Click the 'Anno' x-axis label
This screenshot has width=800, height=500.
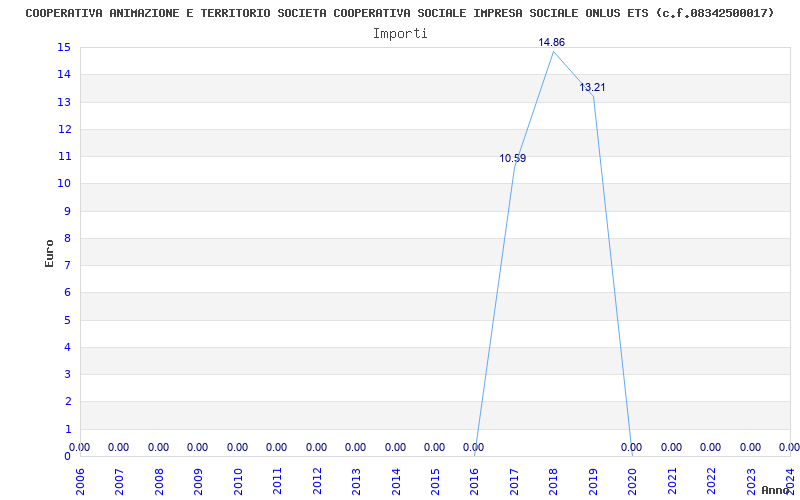click(x=775, y=490)
